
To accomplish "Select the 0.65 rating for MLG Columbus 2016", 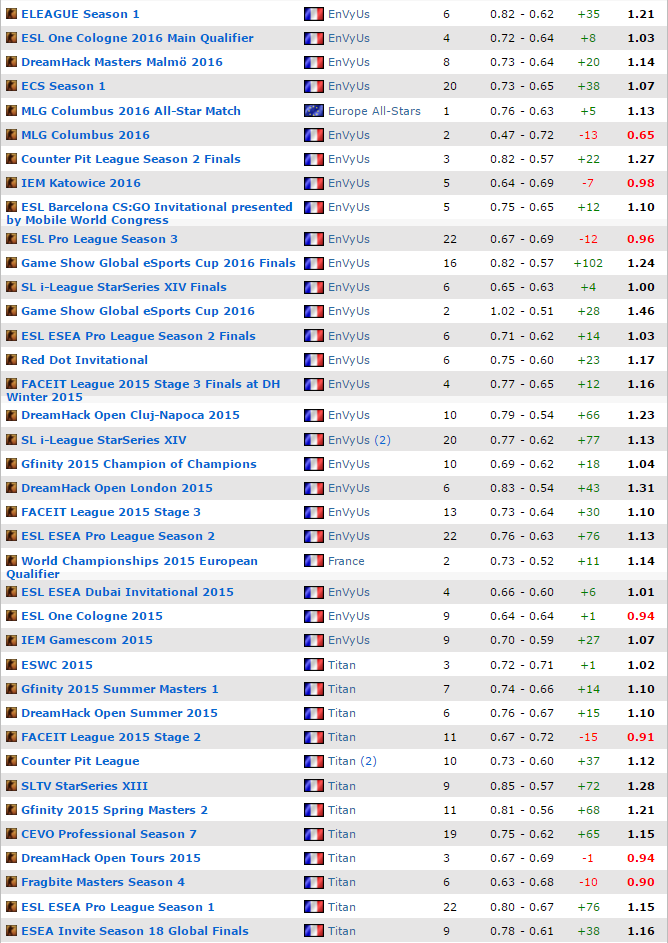I will [x=640, y=135].
